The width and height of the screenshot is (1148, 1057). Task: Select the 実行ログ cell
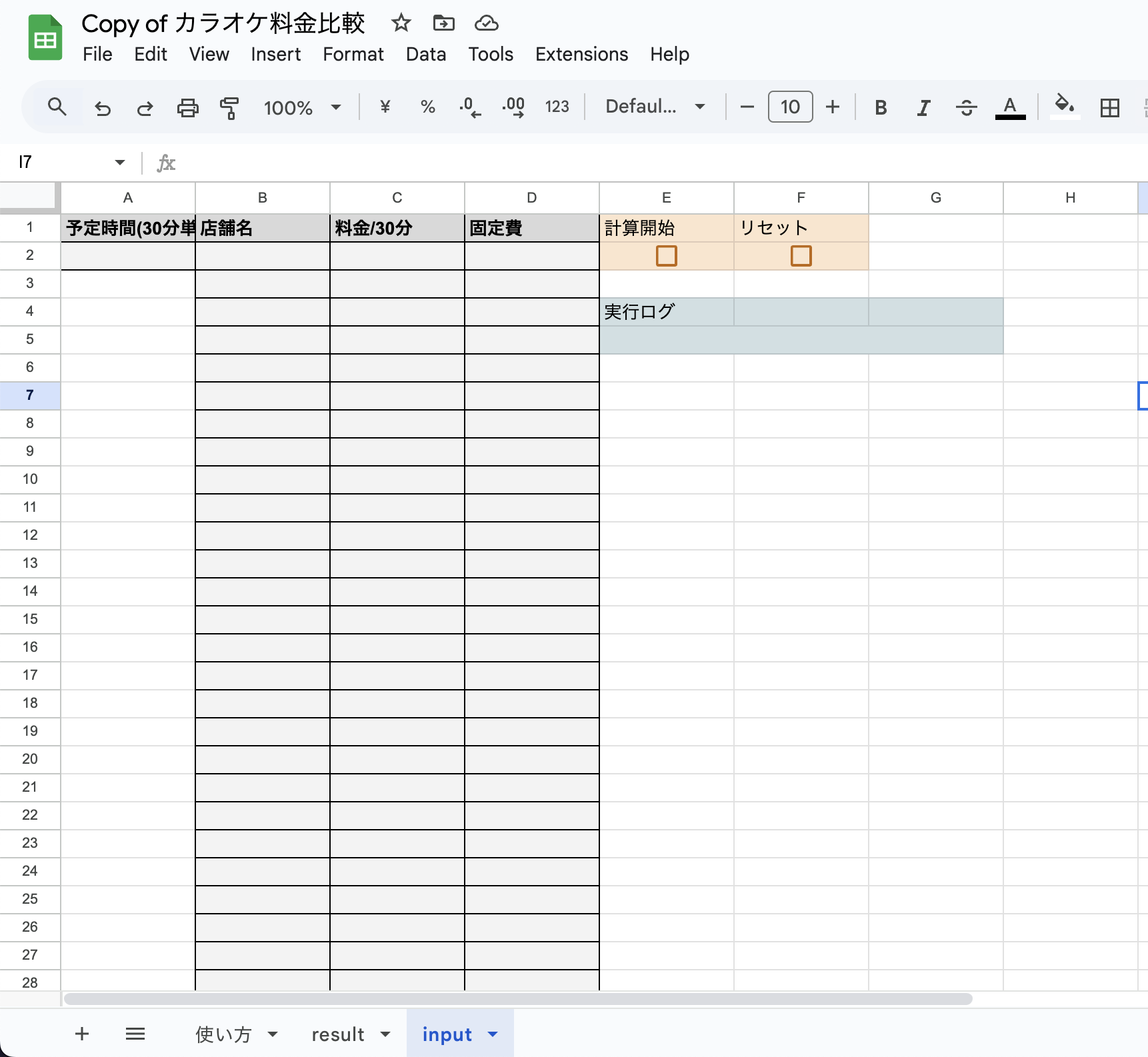point(667,312)
